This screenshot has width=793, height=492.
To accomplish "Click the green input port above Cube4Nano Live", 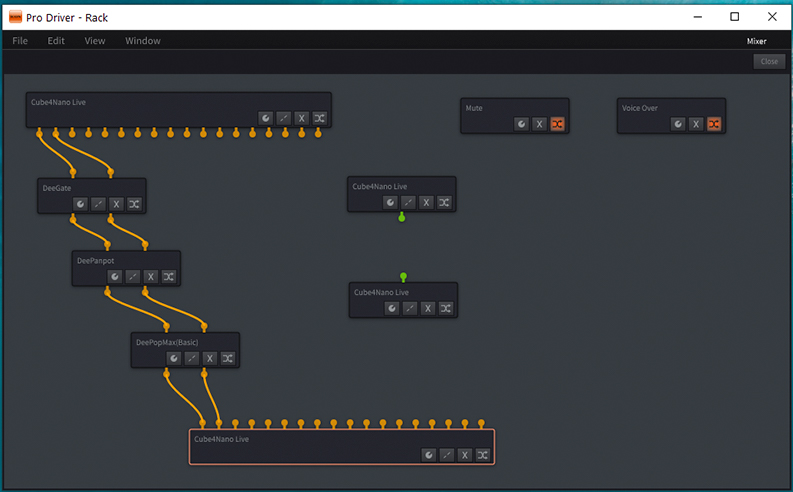I will point(403,277).
